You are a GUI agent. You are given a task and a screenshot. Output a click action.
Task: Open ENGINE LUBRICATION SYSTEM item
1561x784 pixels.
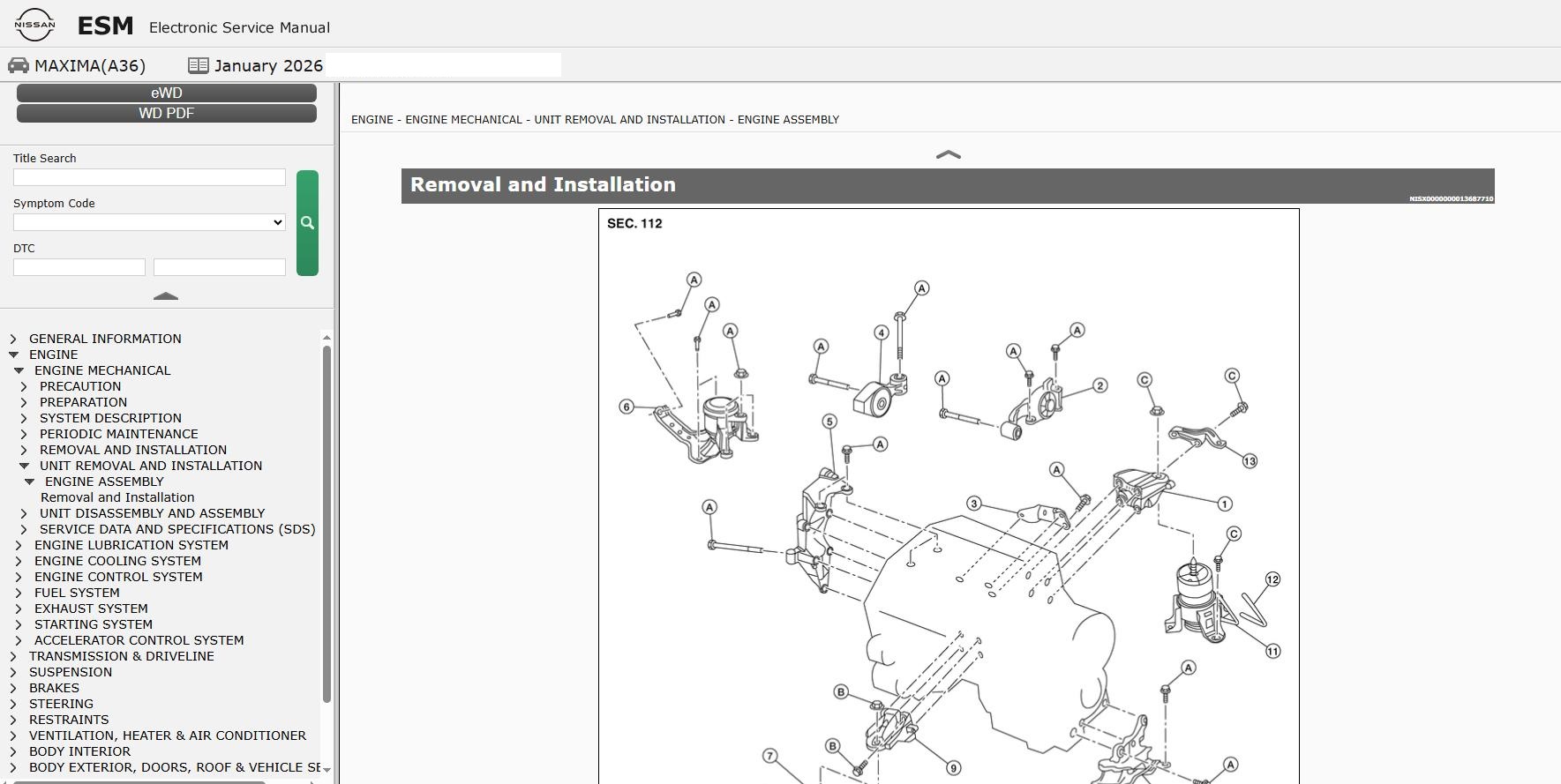coord(131,545)
